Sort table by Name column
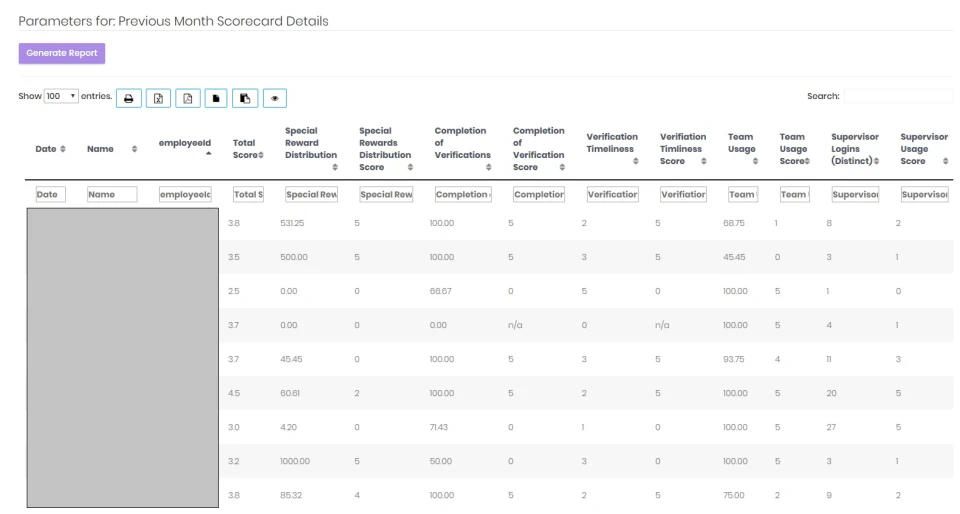Viewport: 960px width, 514px height. 111,149
